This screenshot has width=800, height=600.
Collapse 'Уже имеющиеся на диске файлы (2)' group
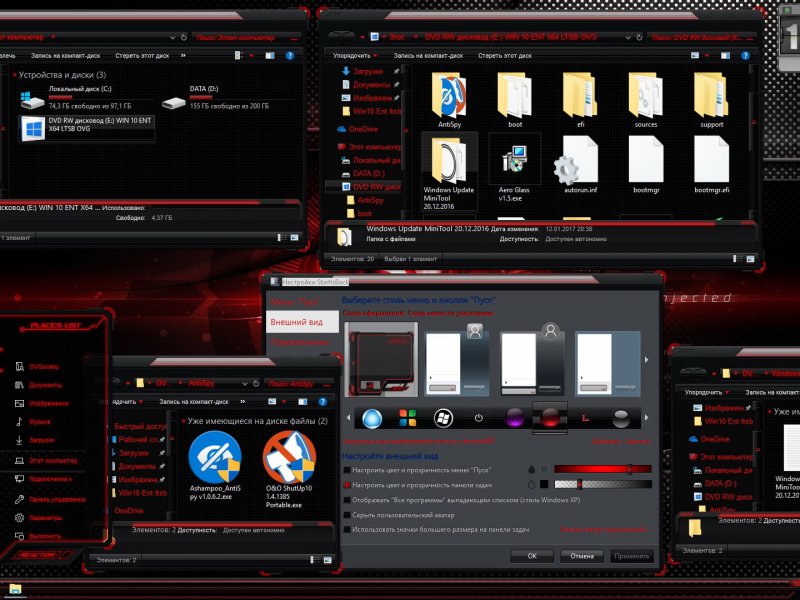(183, 421)
